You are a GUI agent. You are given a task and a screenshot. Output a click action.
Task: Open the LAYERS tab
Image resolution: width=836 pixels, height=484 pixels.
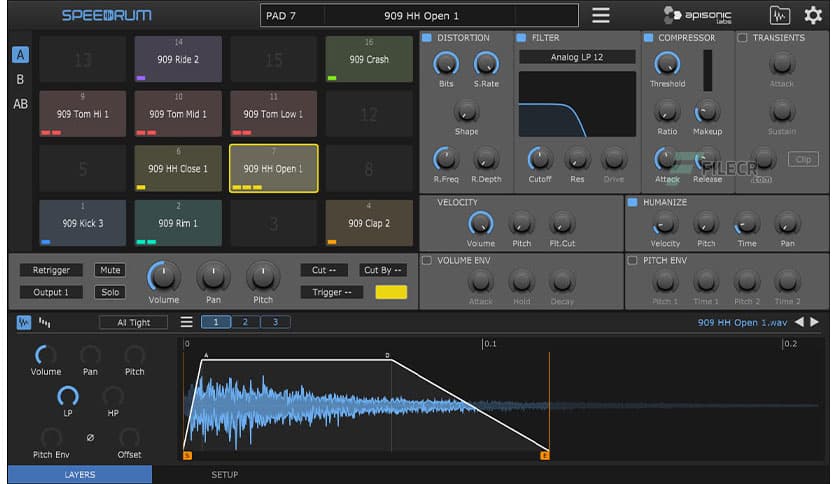pos(80,474)
